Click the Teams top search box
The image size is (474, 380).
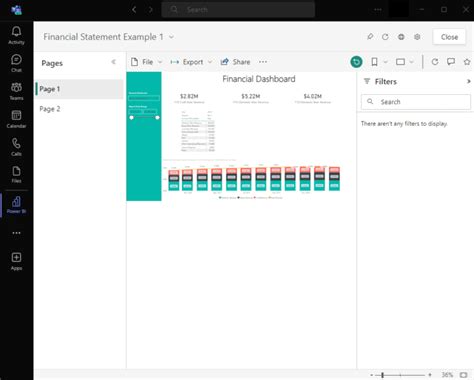[x=238, y=10]
